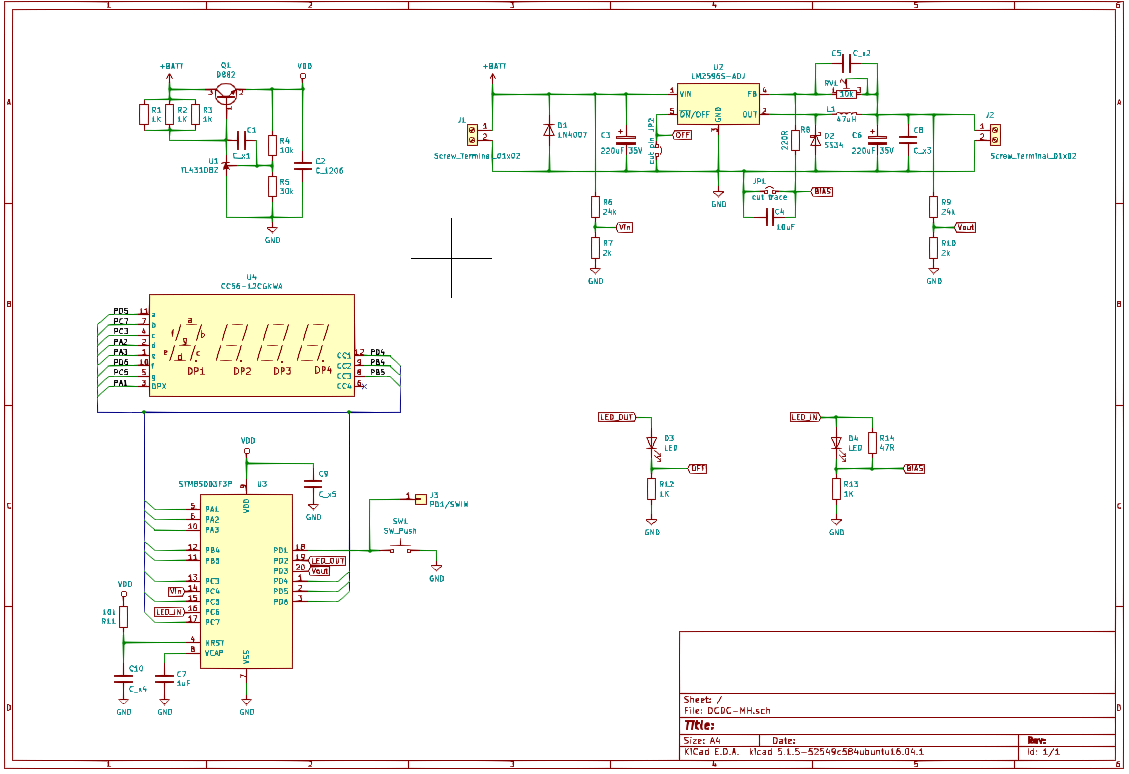The image size is (1129, 774).
Task: Select the Q1 D882 transistor symbol
Action: point(229,93)
